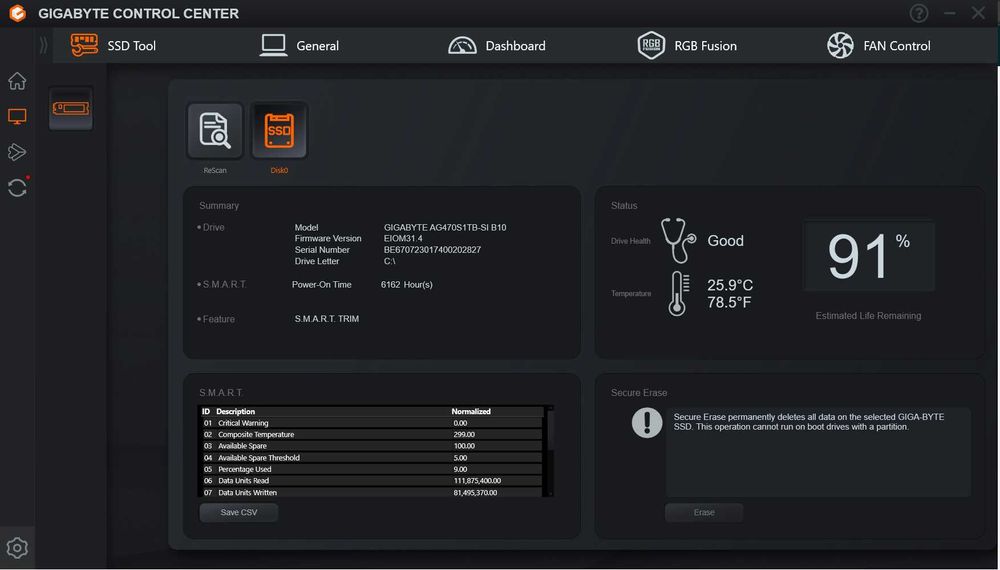Select the Available Spare row
This screenshot has width=1000, height=570.
click(371, 446)
